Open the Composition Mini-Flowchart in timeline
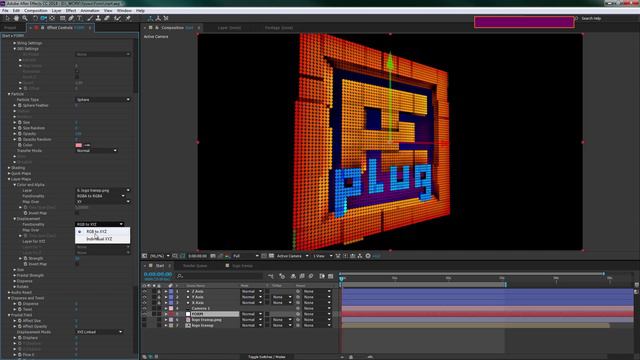This screenshot has width=640, height=360. pos(270,276)
